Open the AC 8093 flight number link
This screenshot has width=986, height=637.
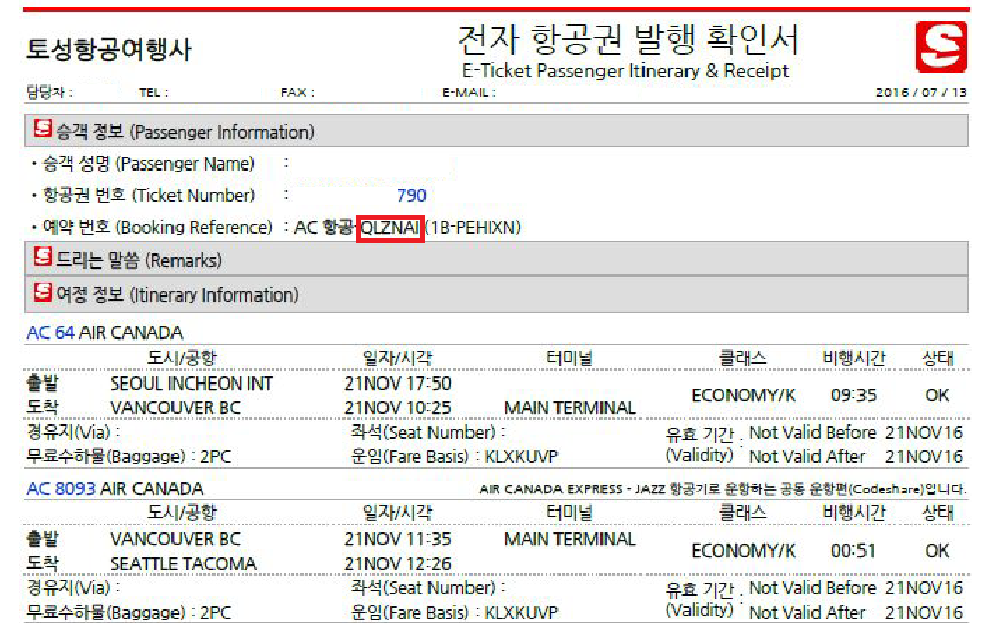(61, 489)
